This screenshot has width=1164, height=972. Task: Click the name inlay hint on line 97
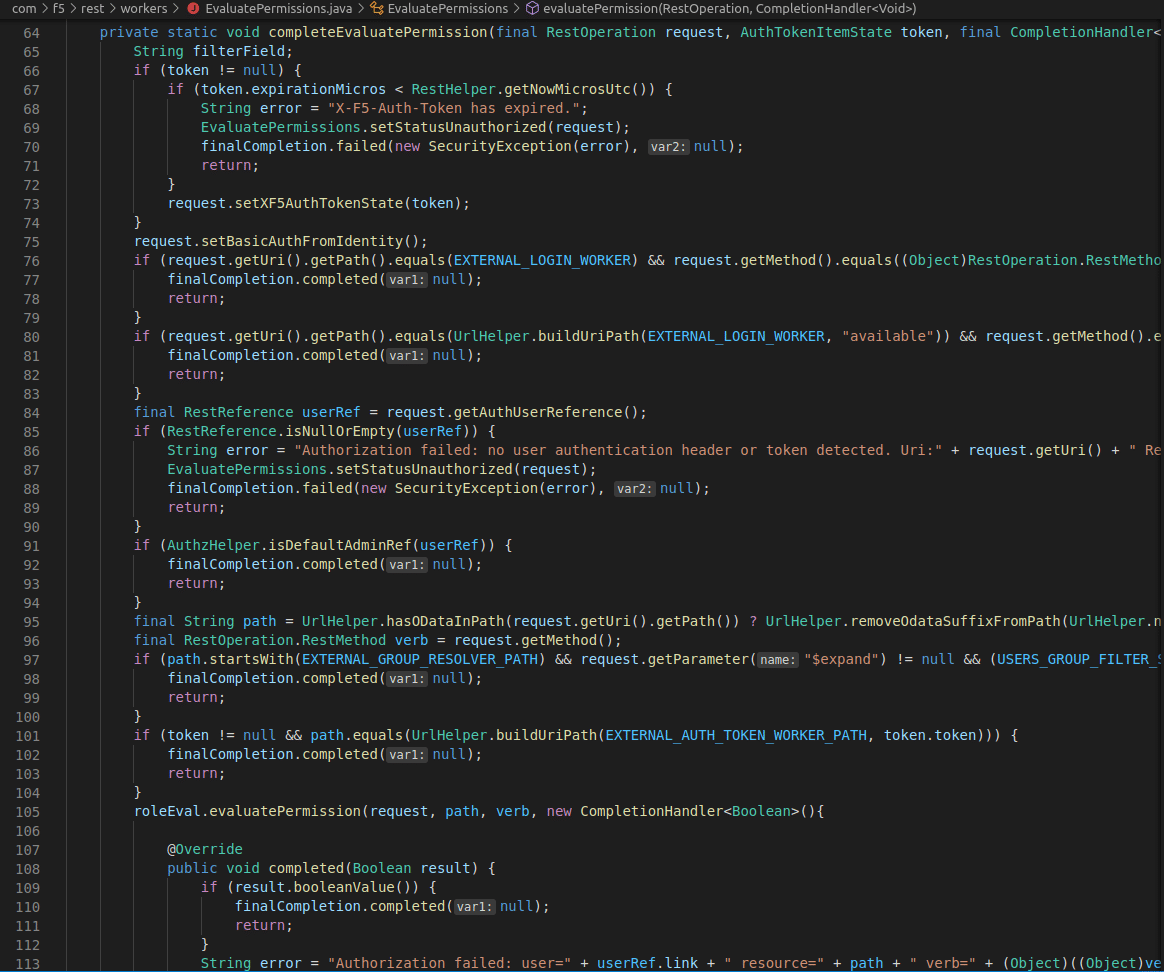click(777, 659)
